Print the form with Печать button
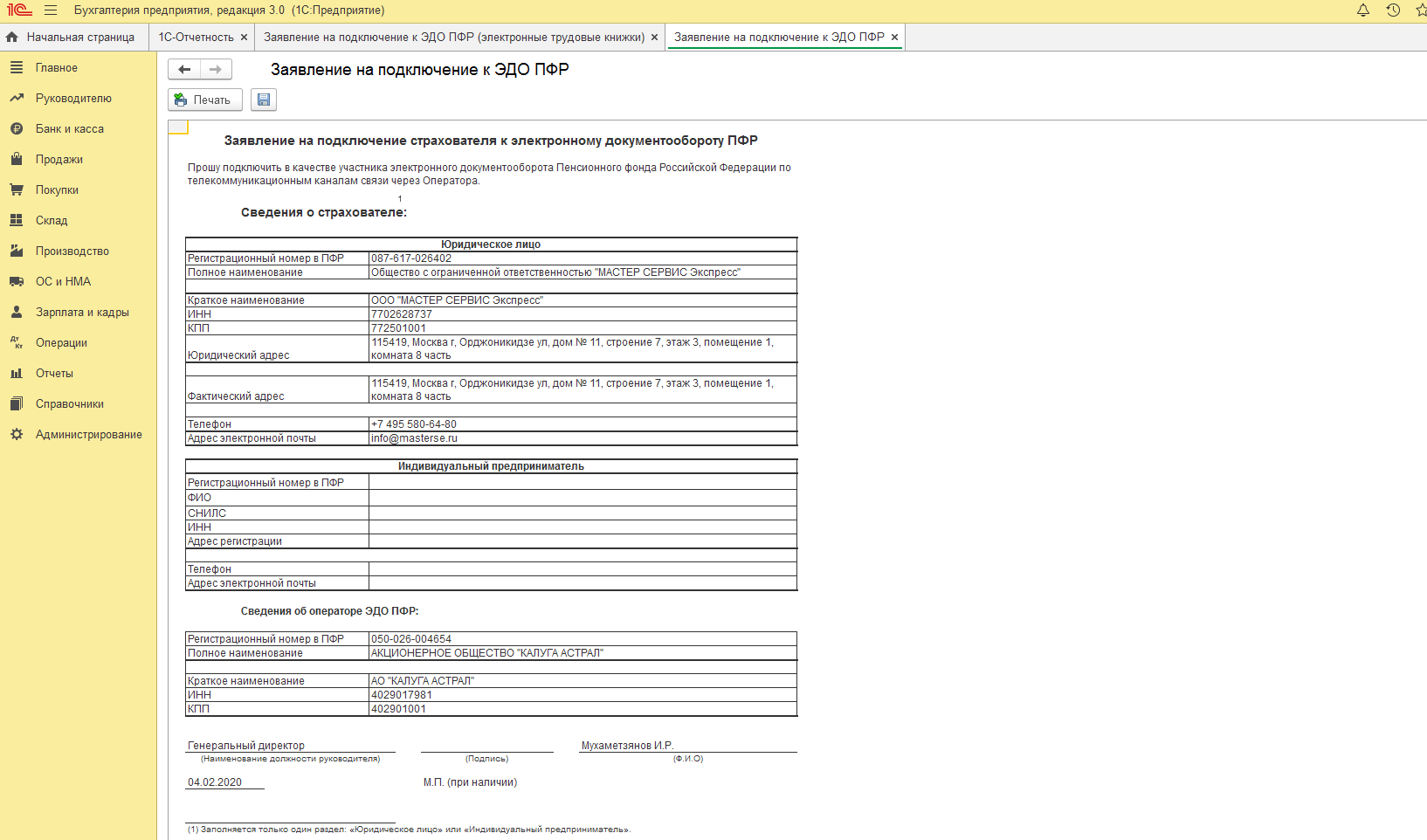The height and width of the screenshot is (840, 1427). pyautogui.click(x=204, y=100)
